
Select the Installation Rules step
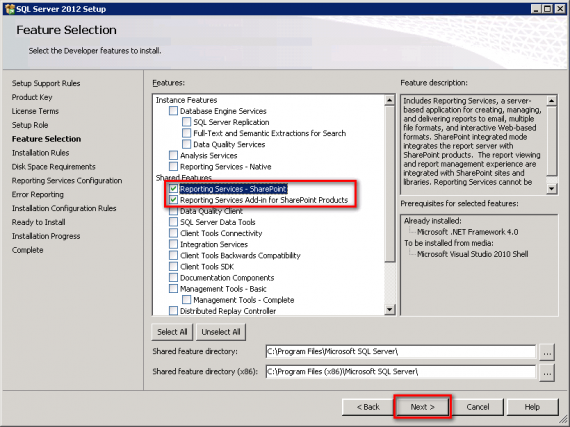pyautogui.click(x=40, y=153)
